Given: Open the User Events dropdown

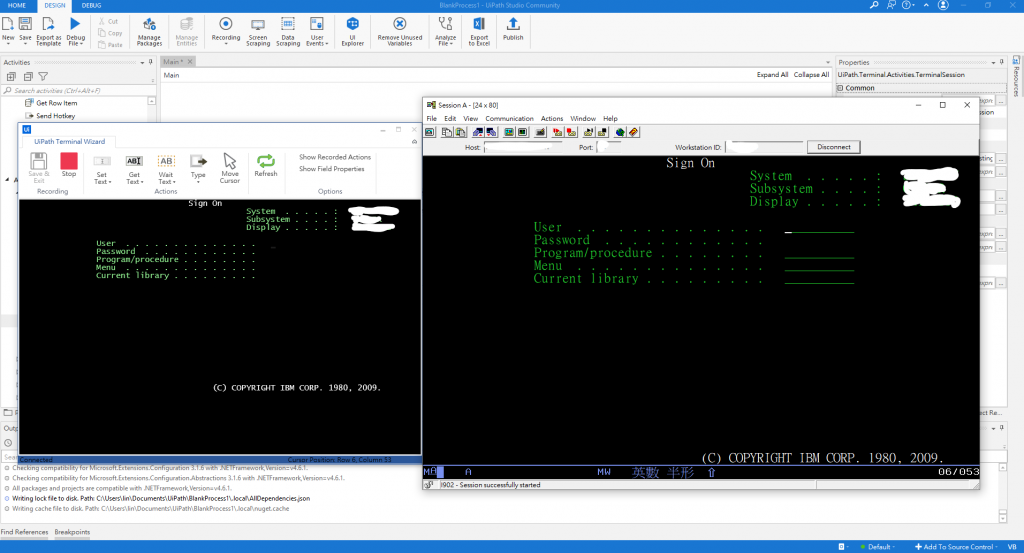Looking at the screenshot, I should (326, 44).
